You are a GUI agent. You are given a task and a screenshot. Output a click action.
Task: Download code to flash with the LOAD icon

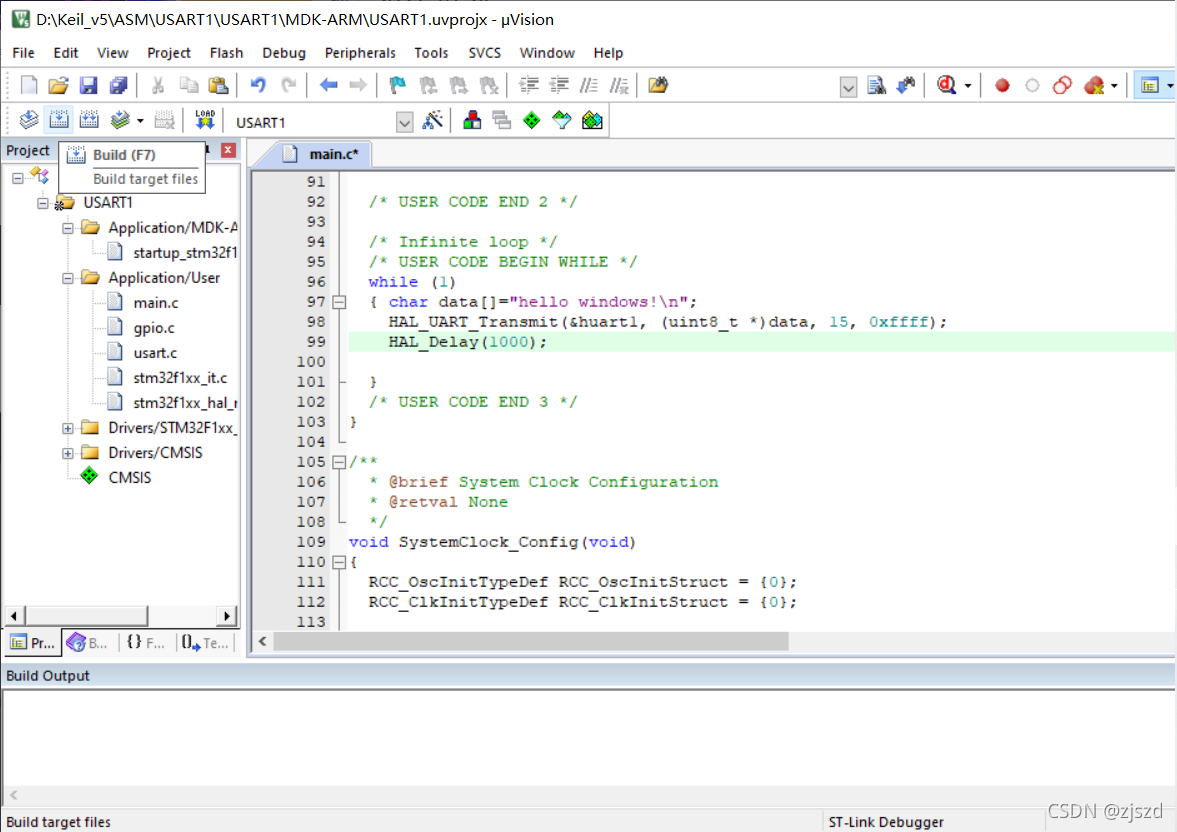[x=205, y=119]
